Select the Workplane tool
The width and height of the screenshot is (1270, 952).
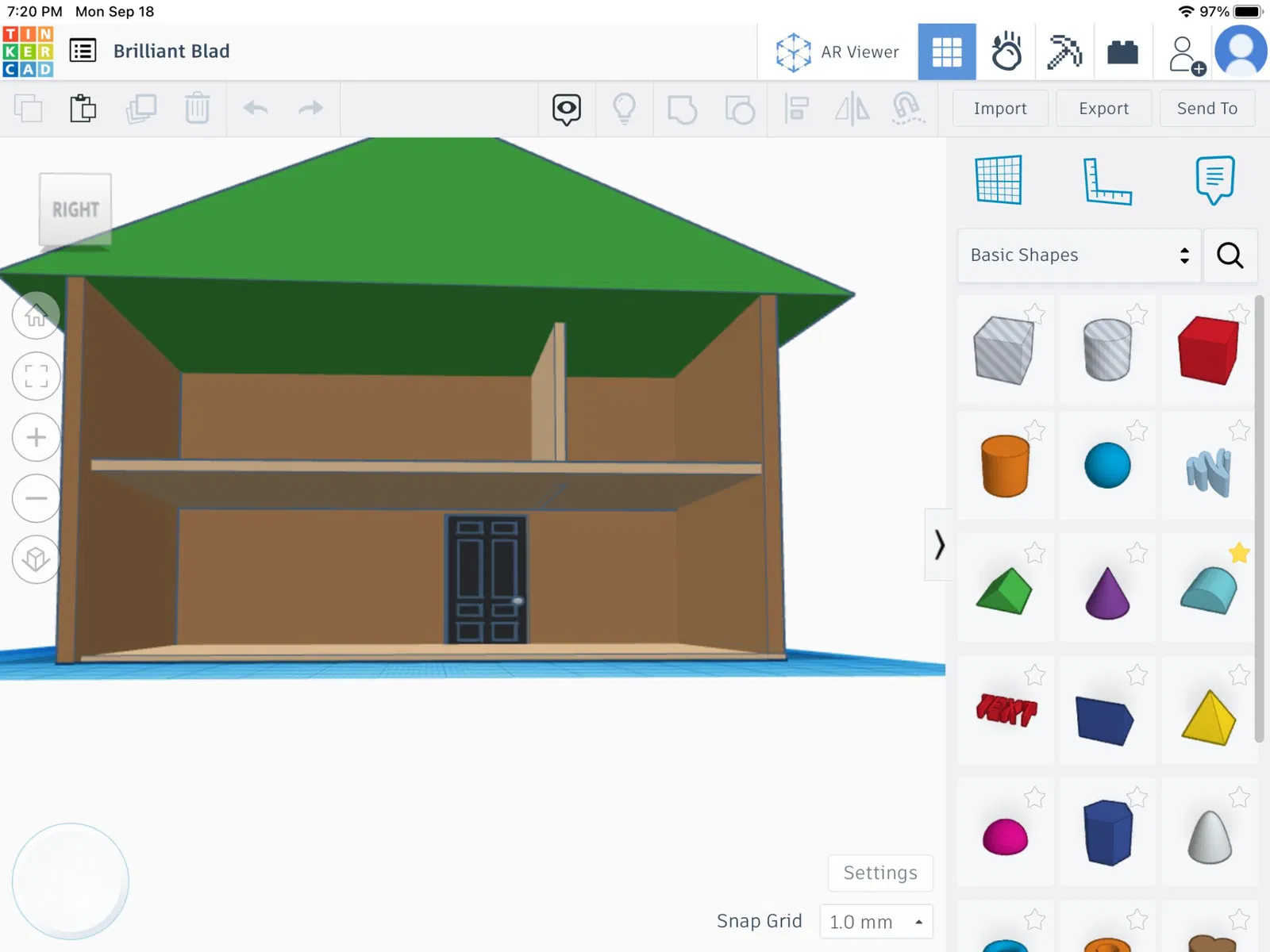tap(999, 180)
